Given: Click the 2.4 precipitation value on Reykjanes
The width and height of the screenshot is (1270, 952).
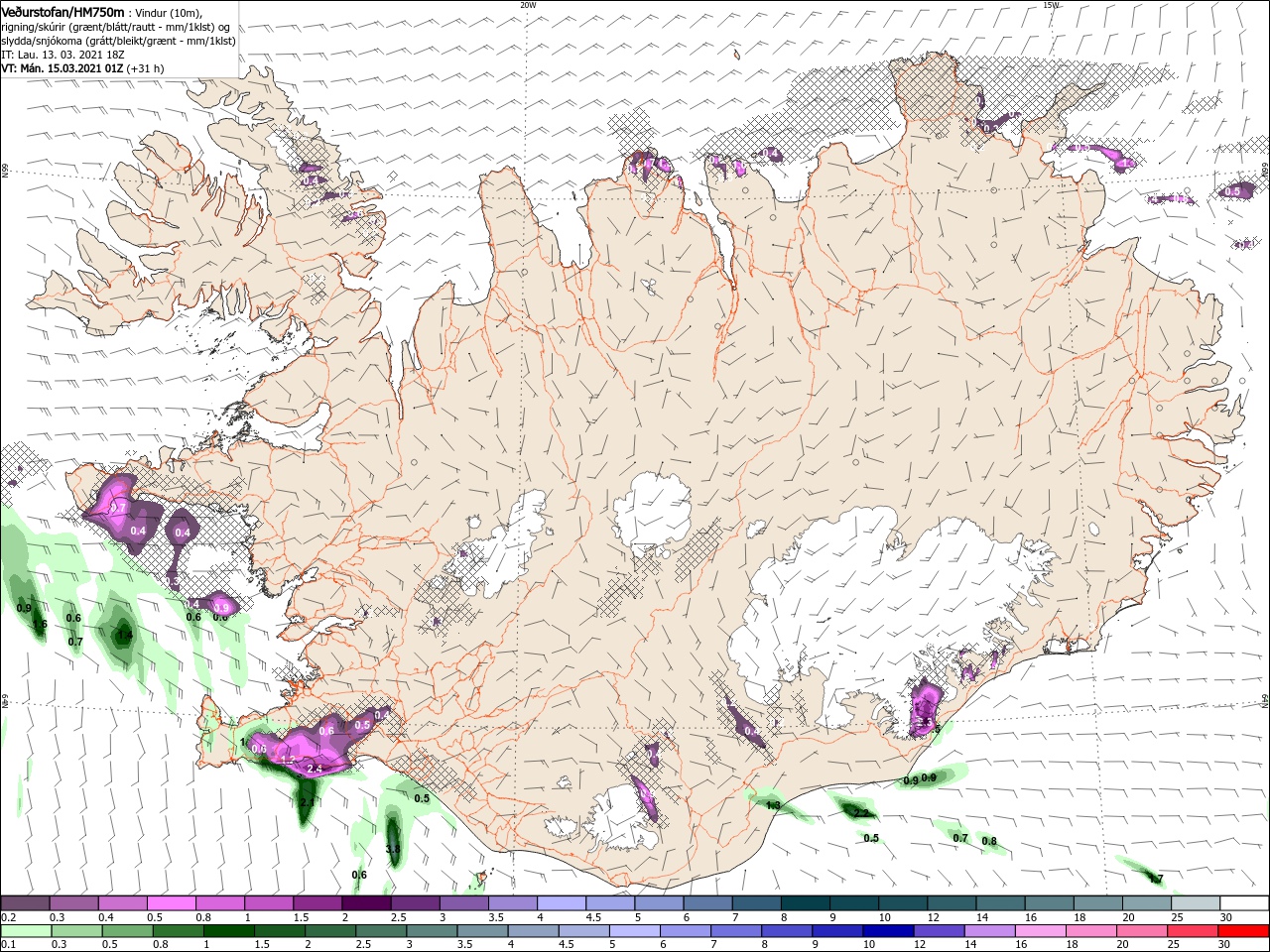Looking at the screenshot, I should pos(316,769).
